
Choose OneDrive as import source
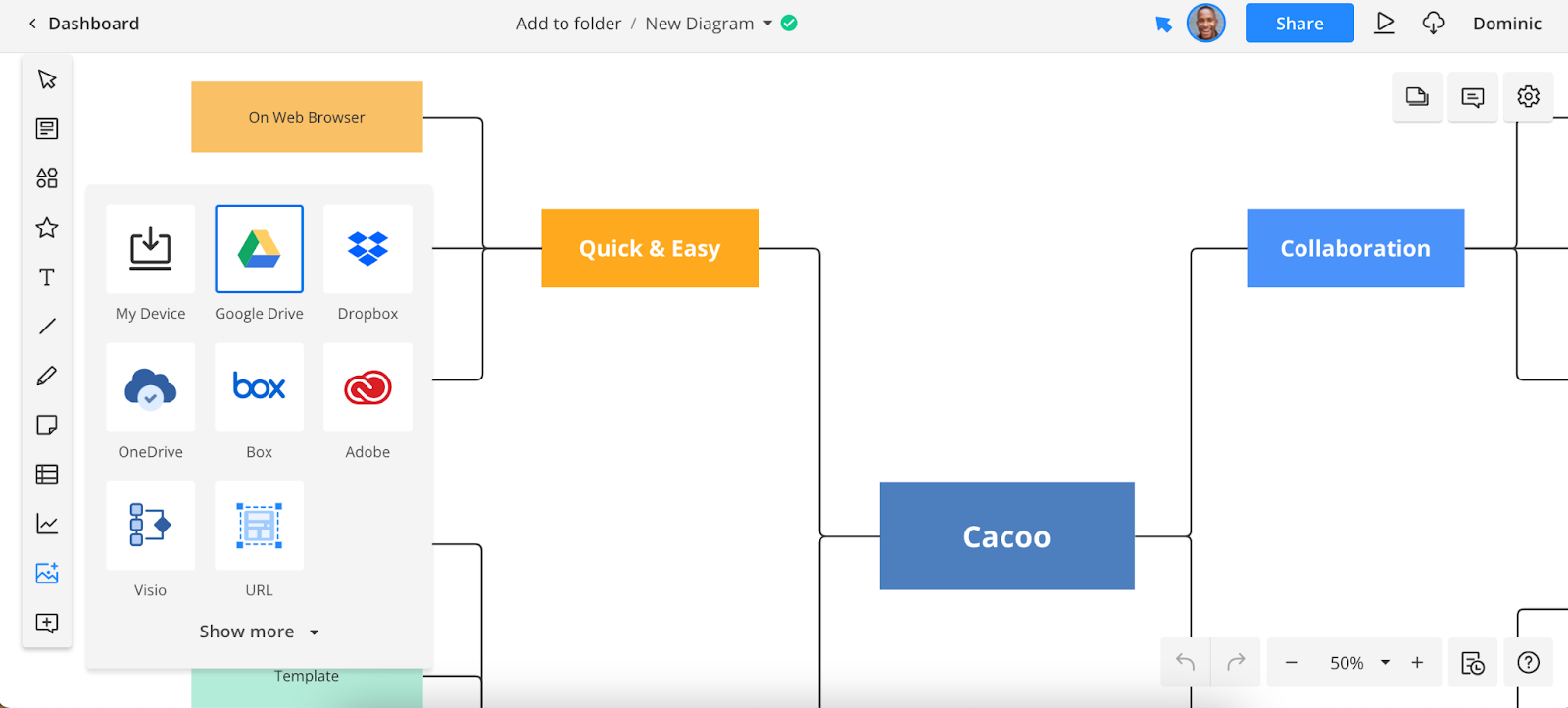[x=150, y=387]
